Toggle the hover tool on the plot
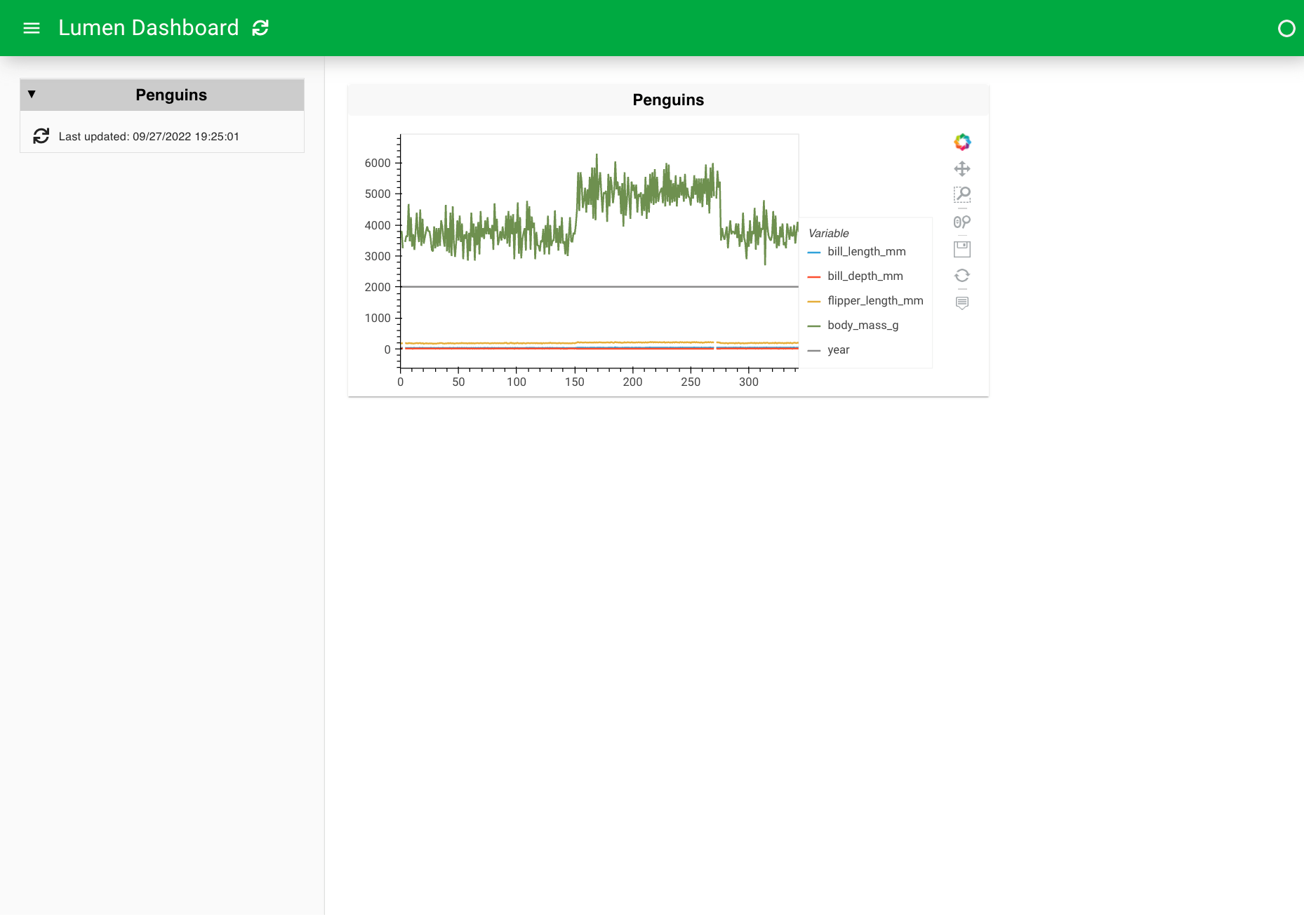Image resolution: width=1304 pixels, height=924 pixels. (962, 302)
